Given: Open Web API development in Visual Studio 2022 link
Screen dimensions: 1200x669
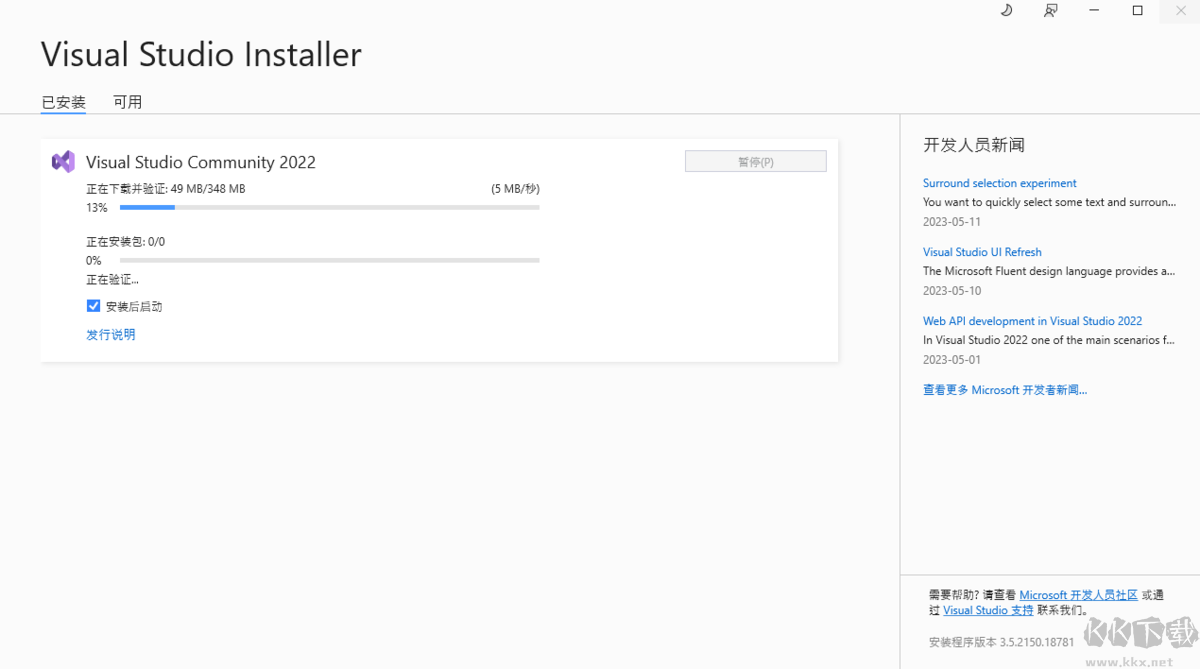Looking at the screenshot, I should (1032, 321).
